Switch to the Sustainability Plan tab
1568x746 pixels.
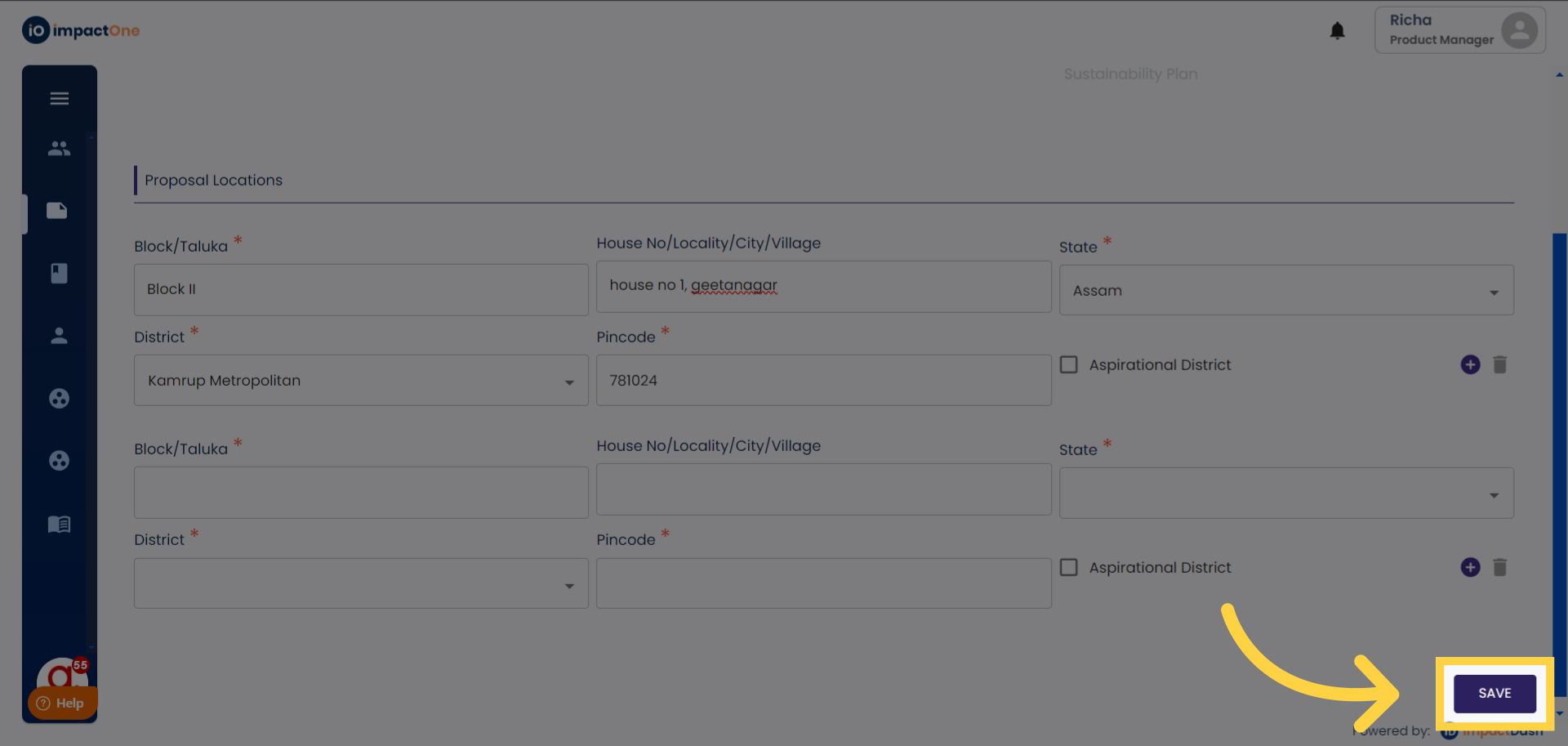pos(1130,74)
